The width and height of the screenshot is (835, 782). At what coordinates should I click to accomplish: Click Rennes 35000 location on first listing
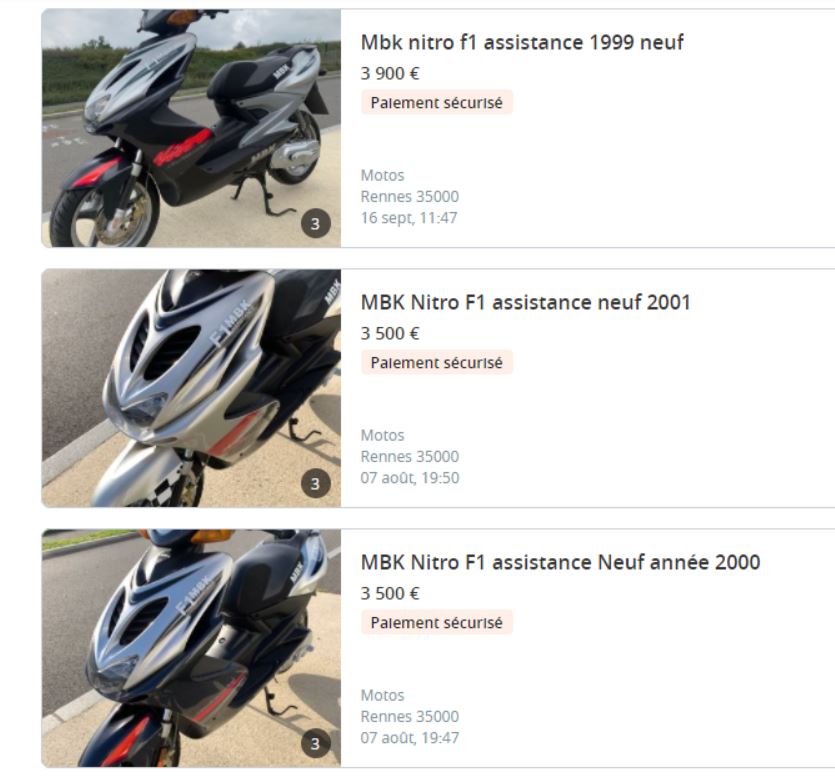pos(410,197)
